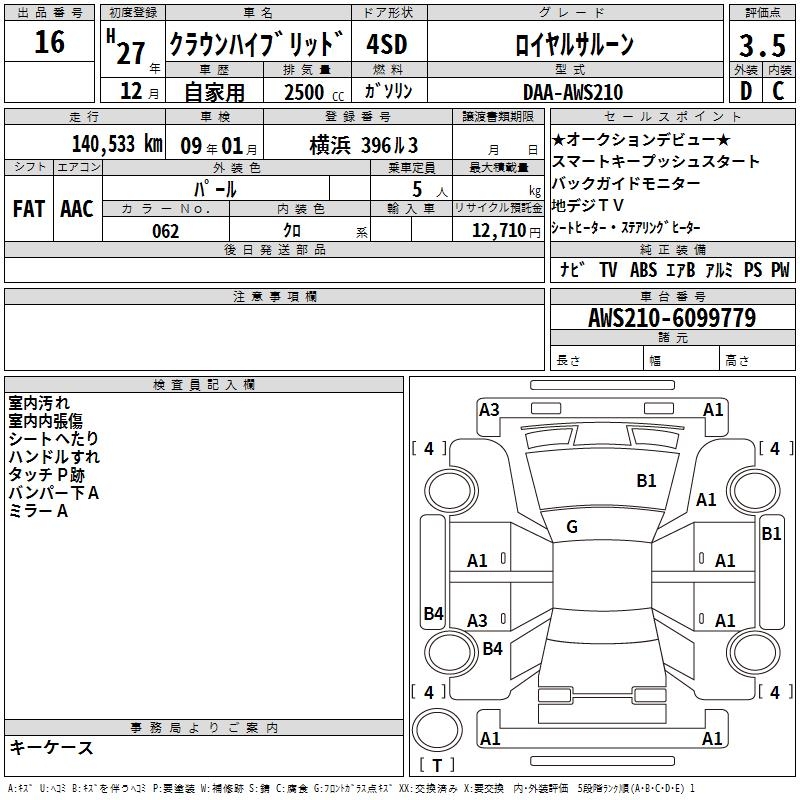The image size is (800, 800).
Task: Click the color number 062
Action: tap(166, 231)
